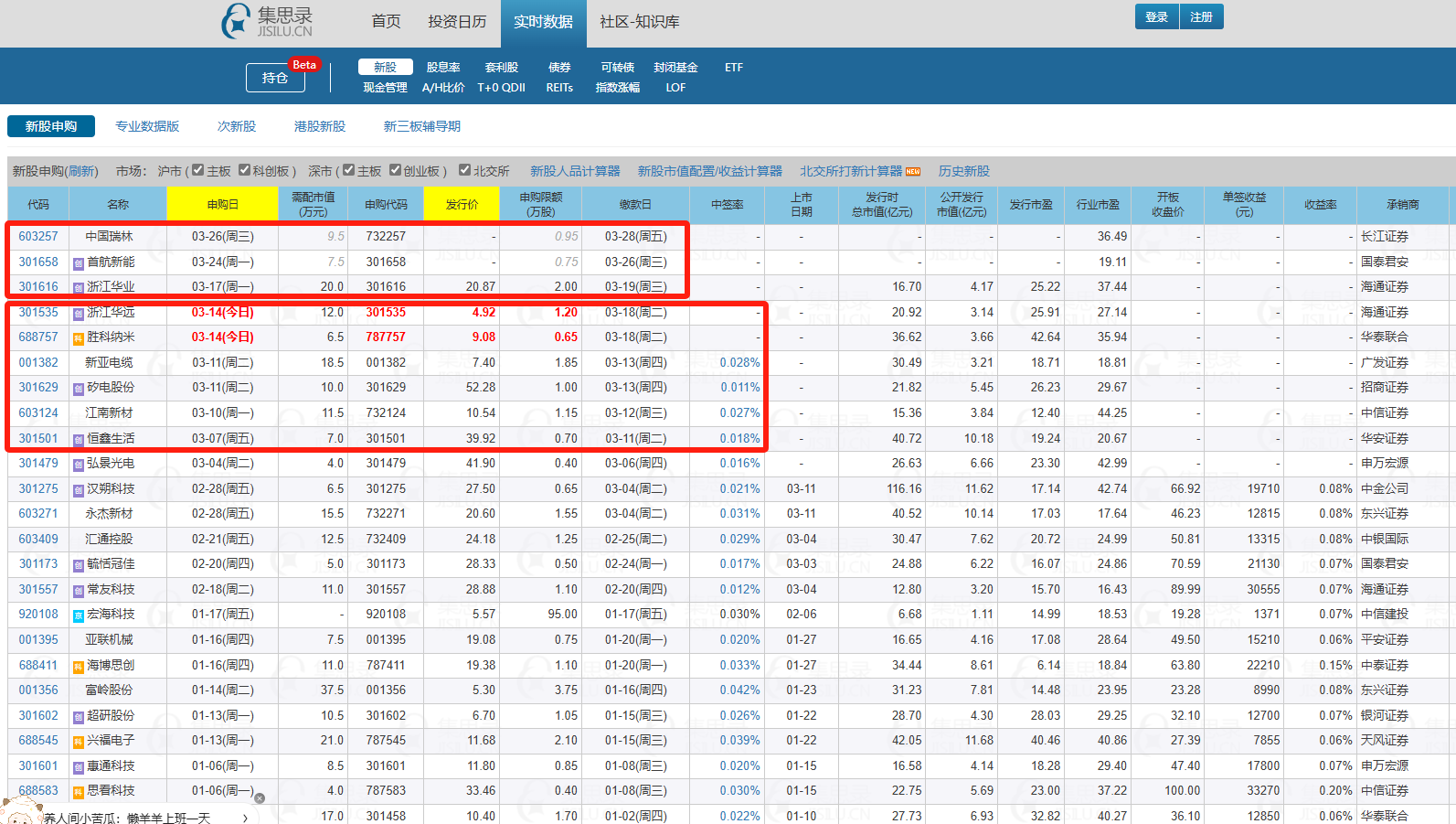Sort table by 申购日 column header

[222, 204]
